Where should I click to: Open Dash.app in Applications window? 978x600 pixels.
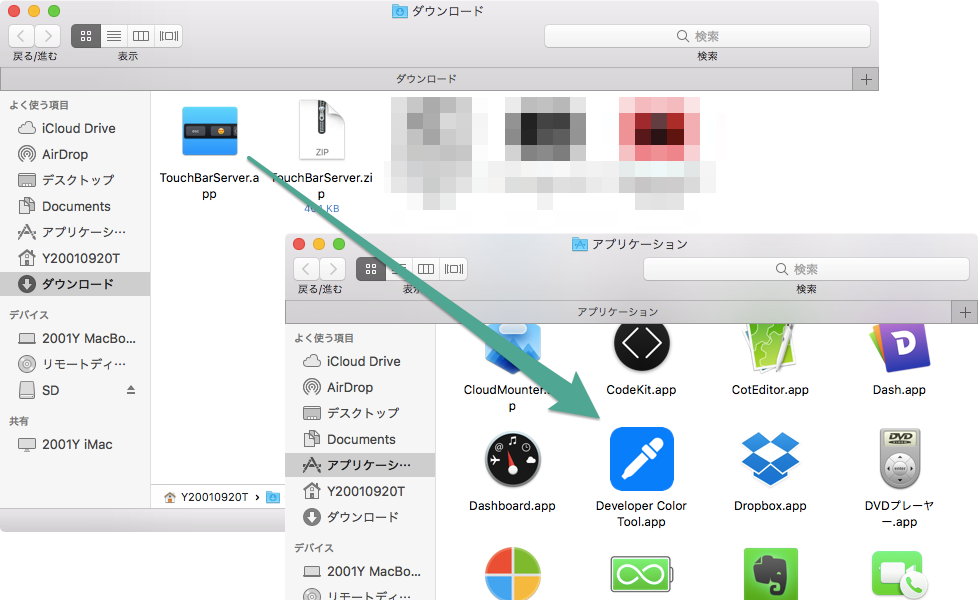(899, 347)
